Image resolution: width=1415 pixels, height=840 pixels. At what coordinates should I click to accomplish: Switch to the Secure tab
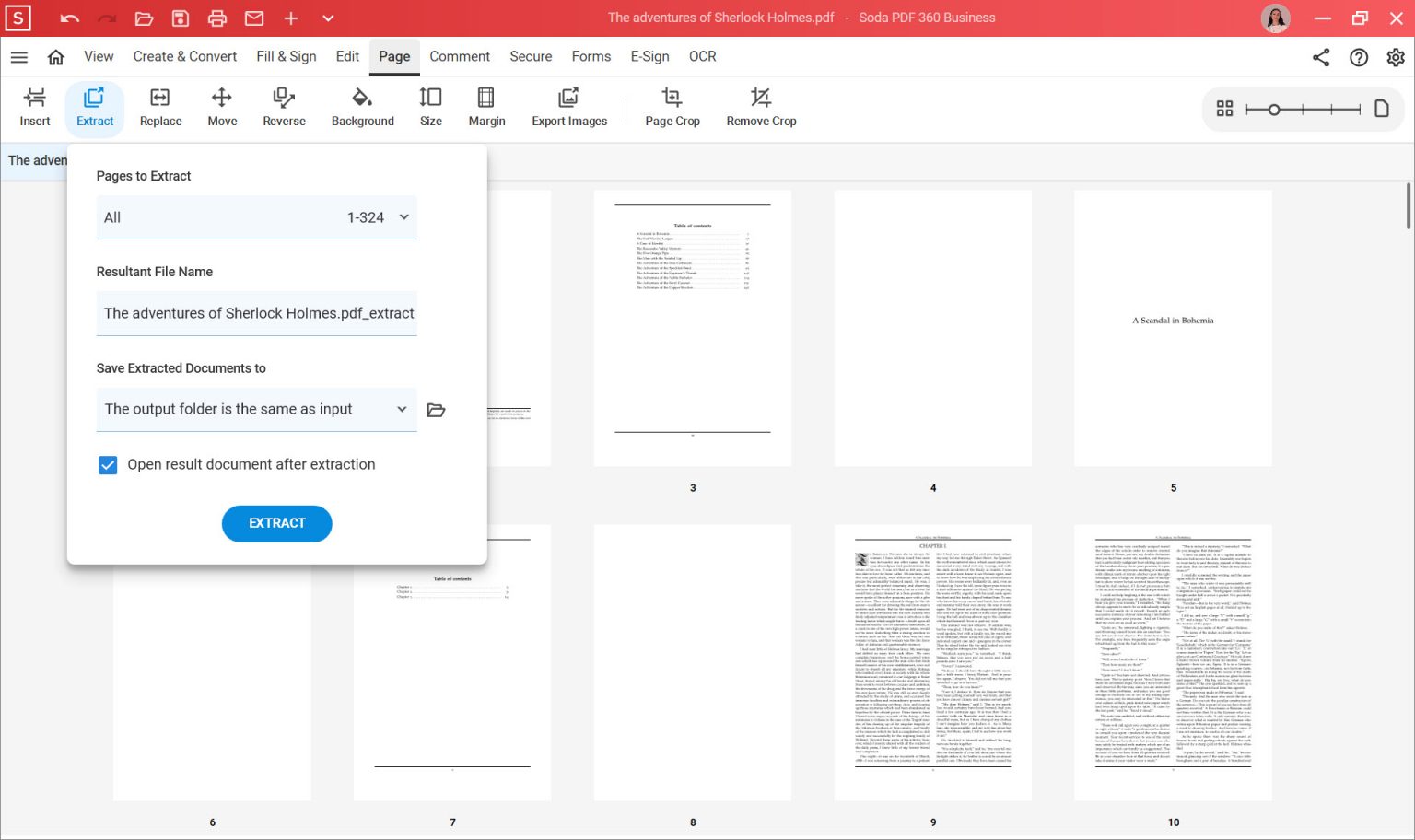(531, 56)
